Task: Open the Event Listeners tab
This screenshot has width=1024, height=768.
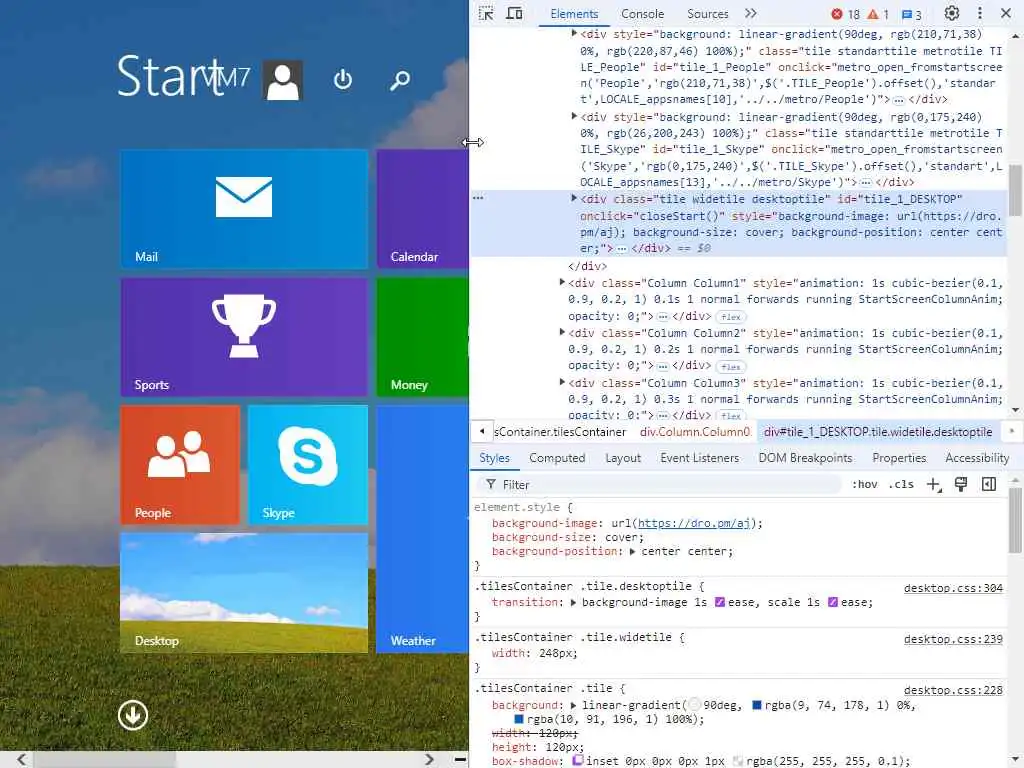Action: point(699,458)
